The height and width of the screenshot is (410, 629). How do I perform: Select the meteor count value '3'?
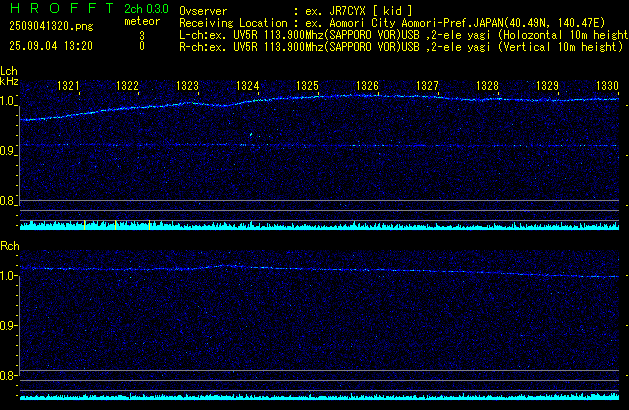tap(142, 35)
